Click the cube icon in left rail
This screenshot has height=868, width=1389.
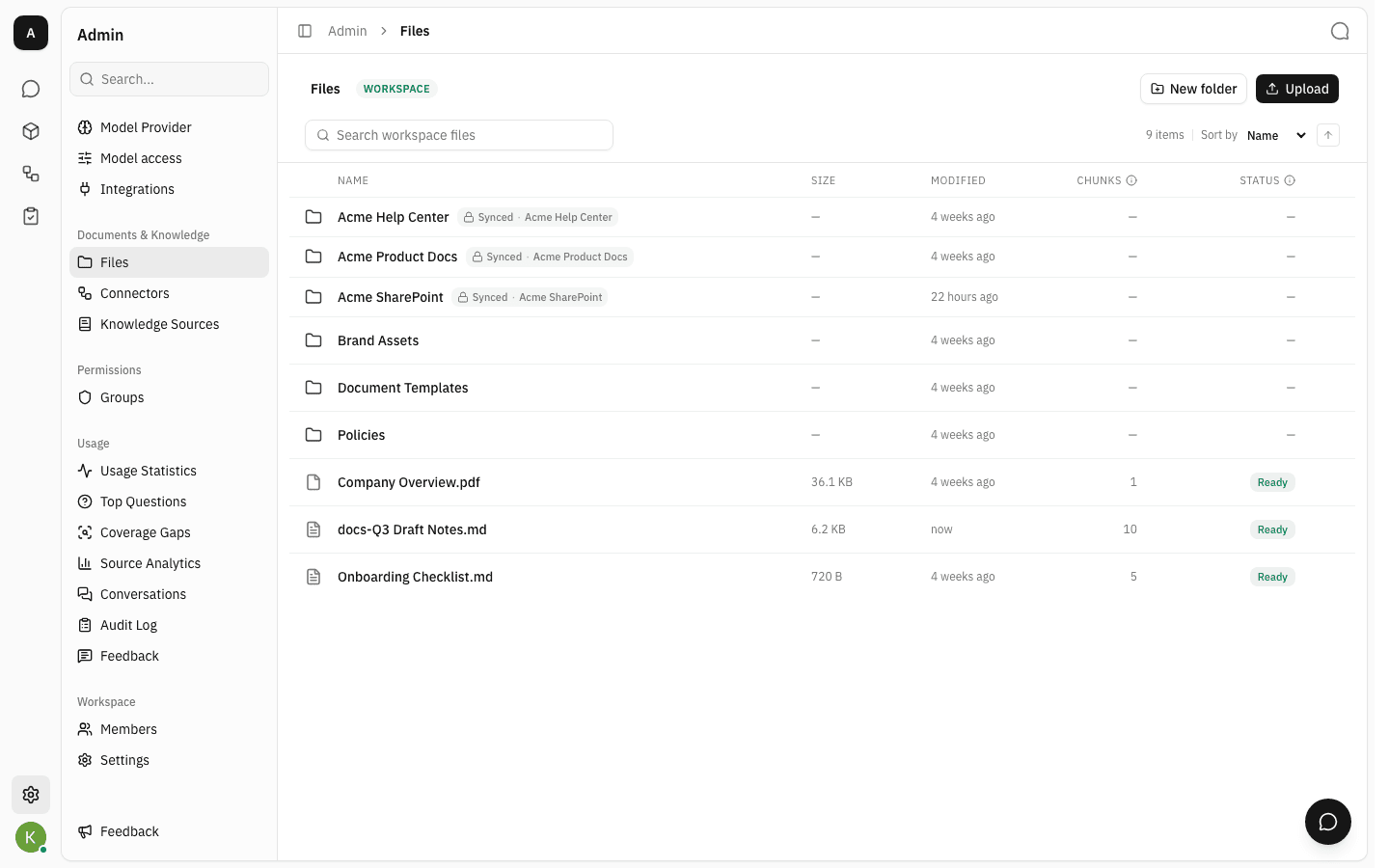pos(31,131)
